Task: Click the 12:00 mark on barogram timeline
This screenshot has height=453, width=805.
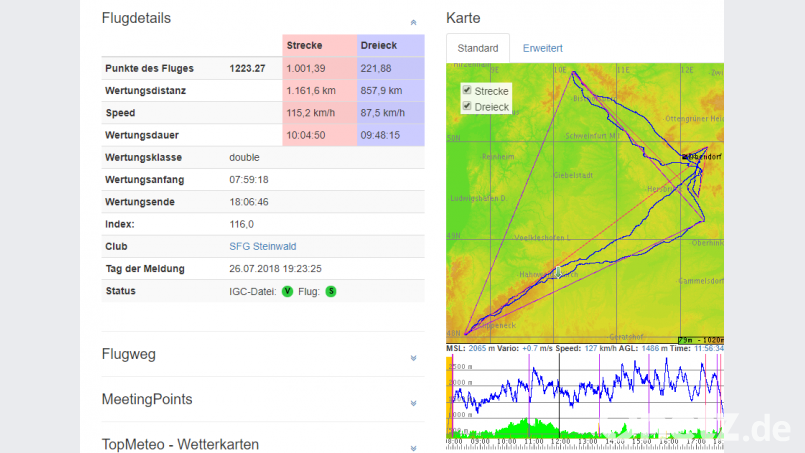Action: (562, 440)
